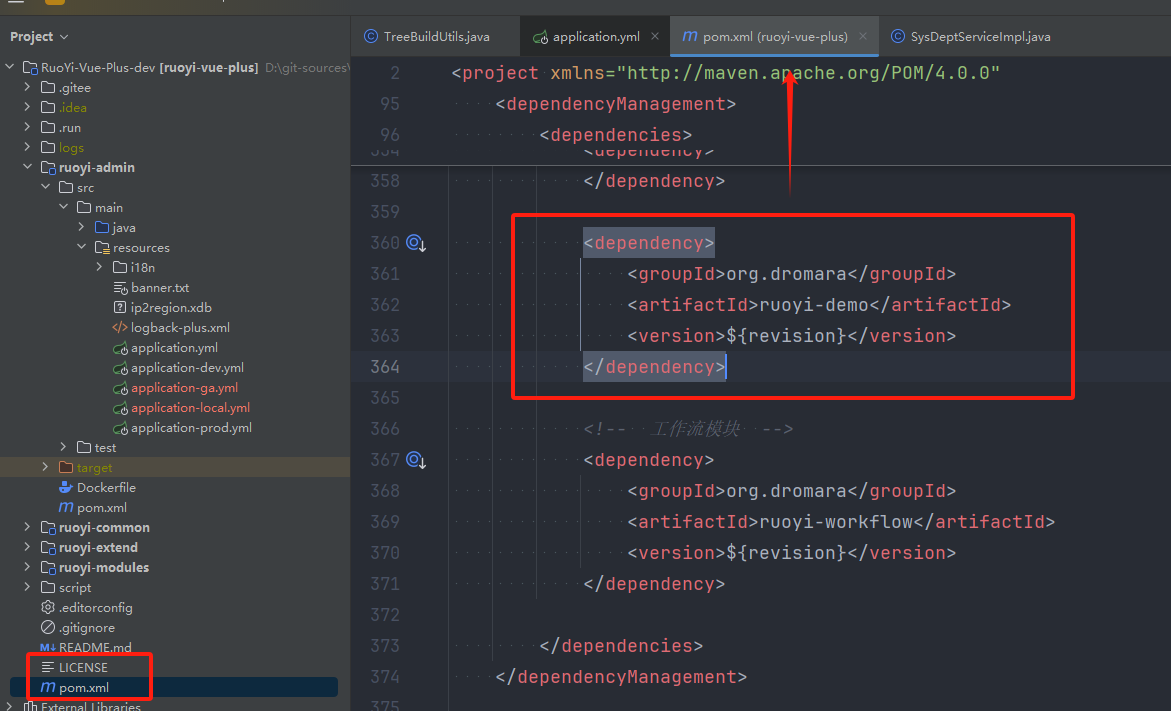
Task: Select the Dockerfile whale icon
Action: 66,488
